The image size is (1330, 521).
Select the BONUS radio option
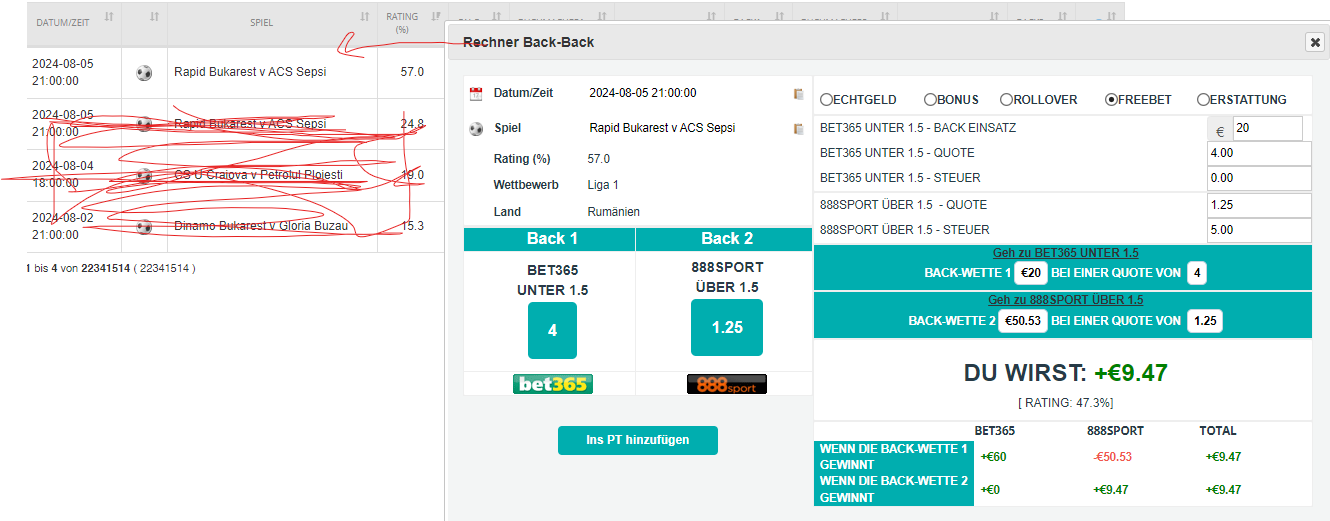pyautogui.click(x=930, y=100)
